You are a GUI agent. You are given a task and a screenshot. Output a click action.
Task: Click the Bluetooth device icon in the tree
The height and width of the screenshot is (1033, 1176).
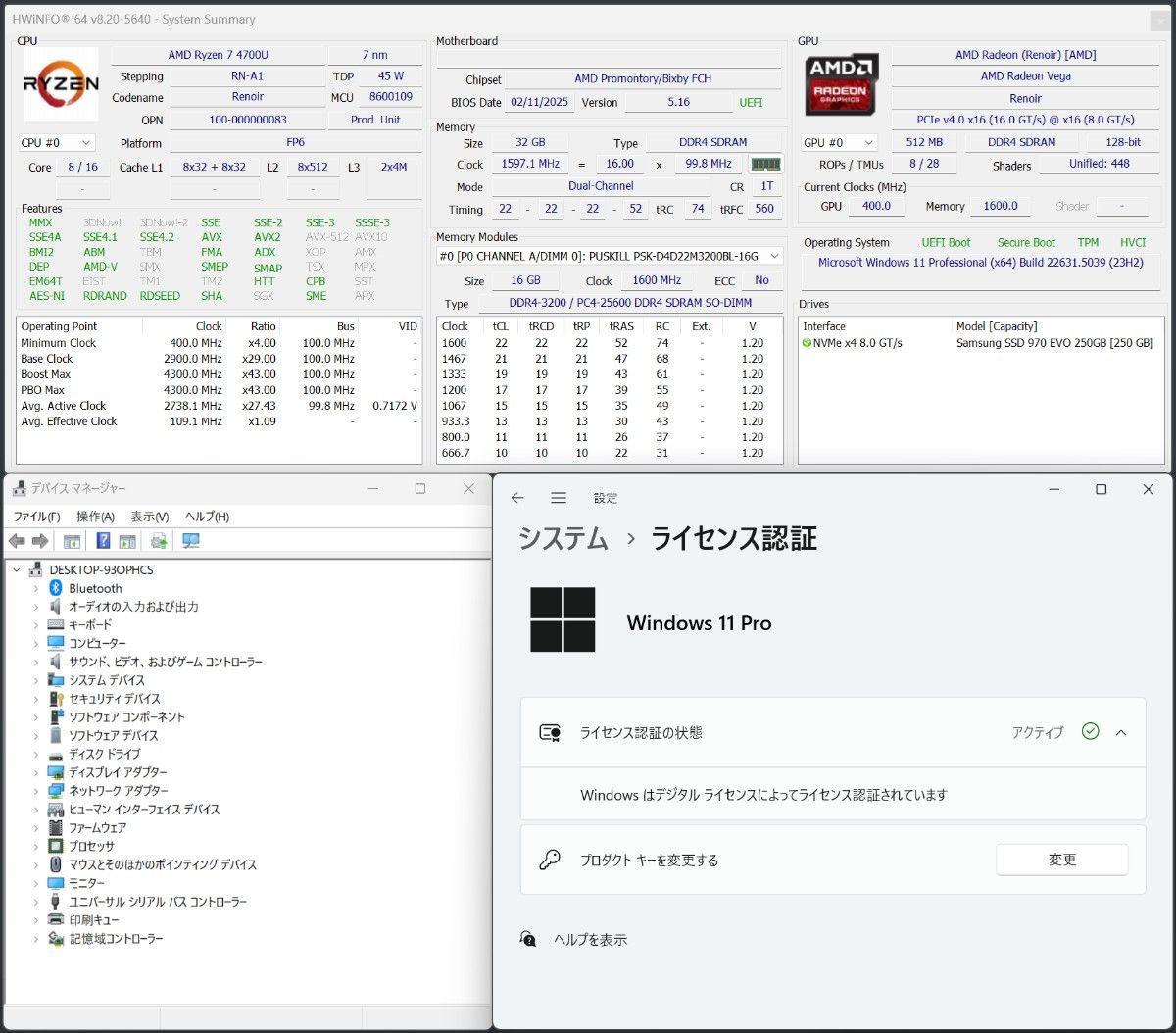tap(56, 588)
